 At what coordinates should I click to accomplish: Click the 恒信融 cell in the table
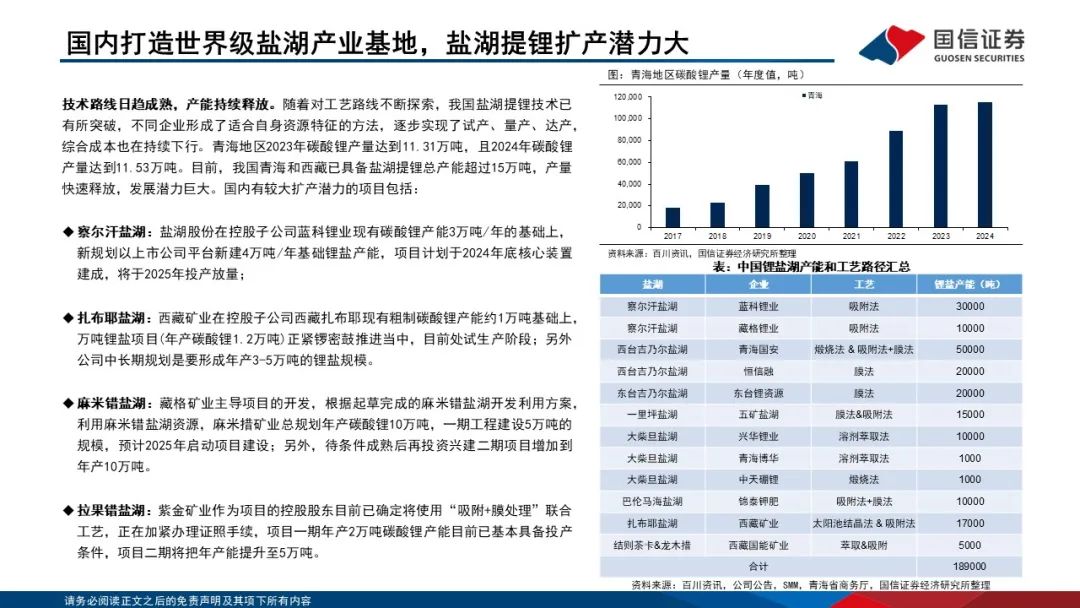758,371
